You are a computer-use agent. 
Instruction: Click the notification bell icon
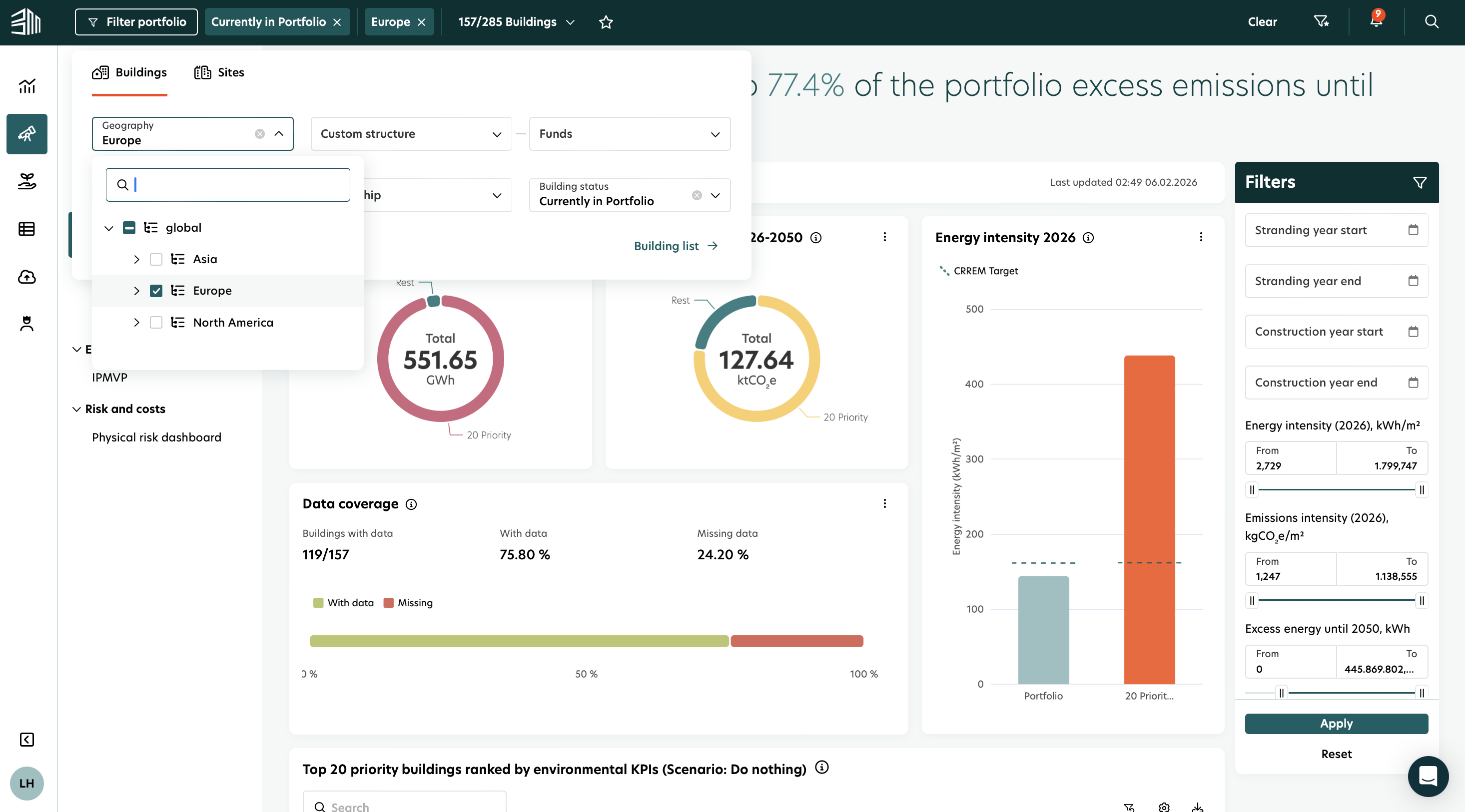(x=1375, y=21)
